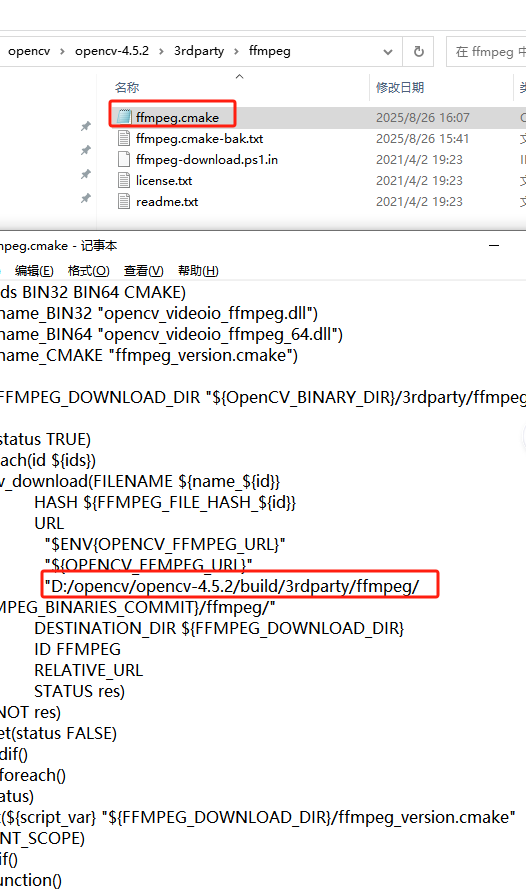Sort files by 修改日期 column header

400,87
